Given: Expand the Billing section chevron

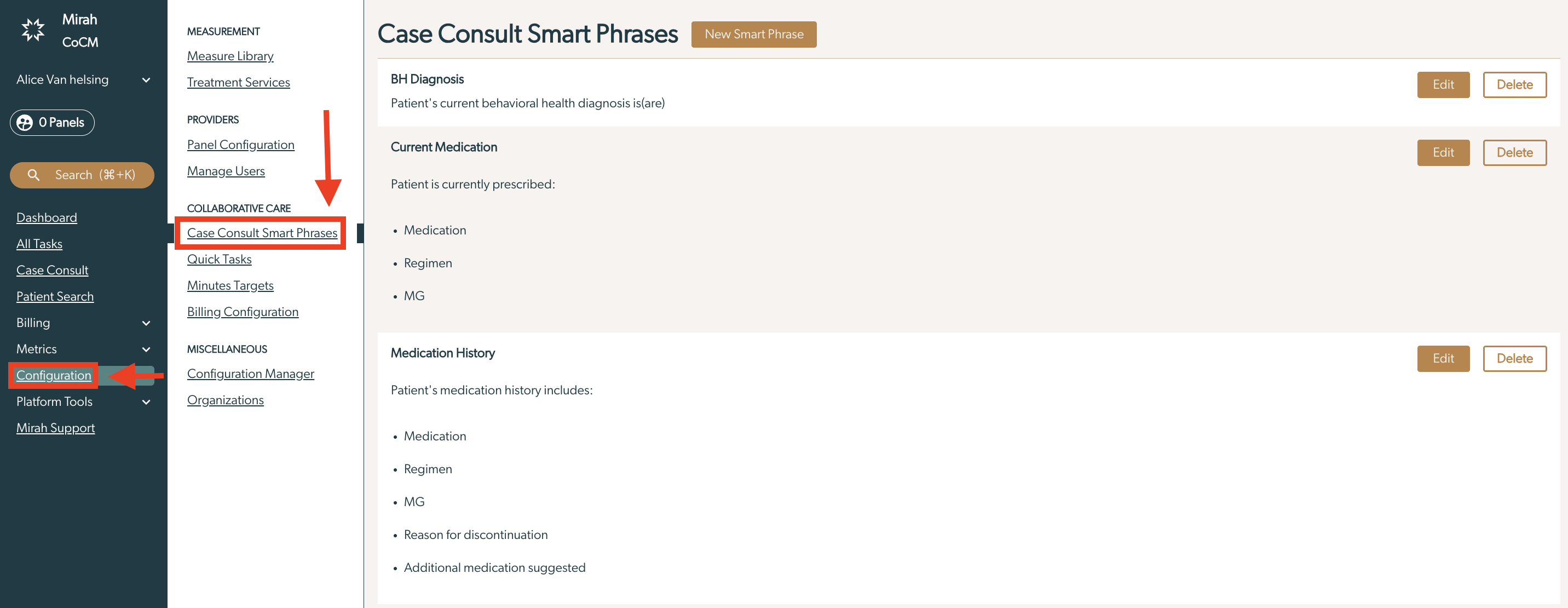Looking at the screenshot, I should (x=146, y=323).
